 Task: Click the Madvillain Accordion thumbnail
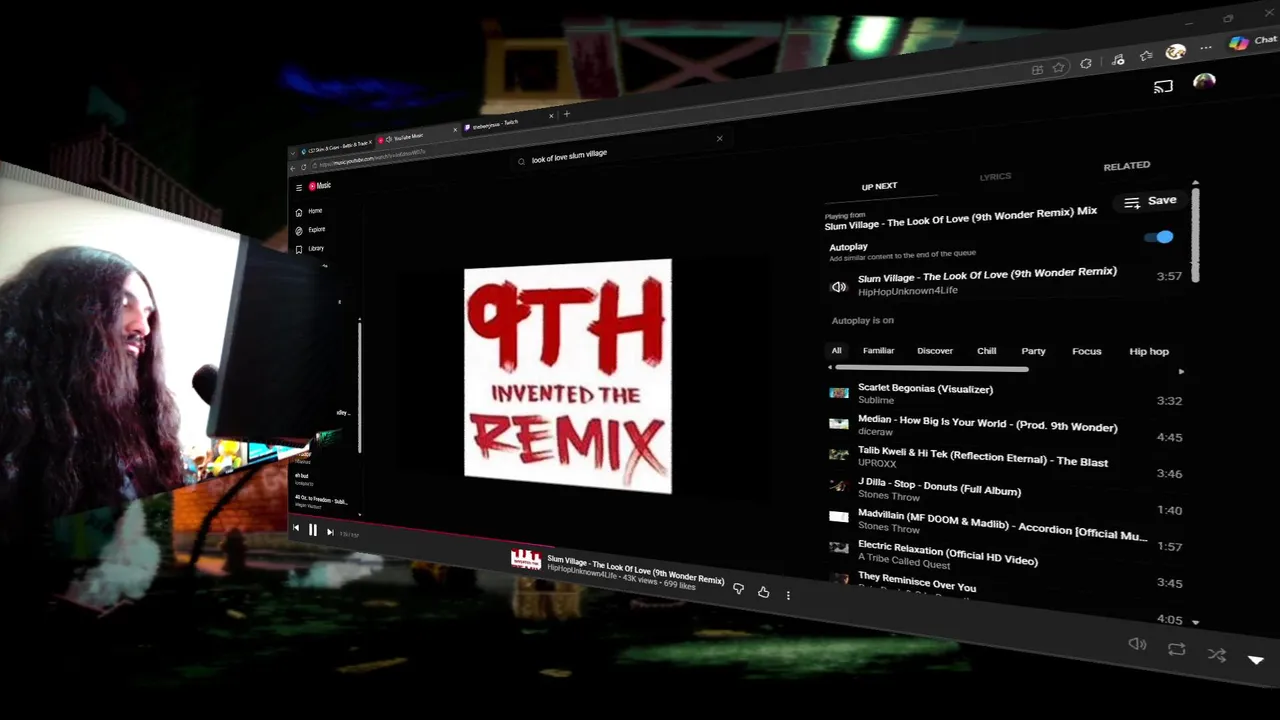coord(839,517)
